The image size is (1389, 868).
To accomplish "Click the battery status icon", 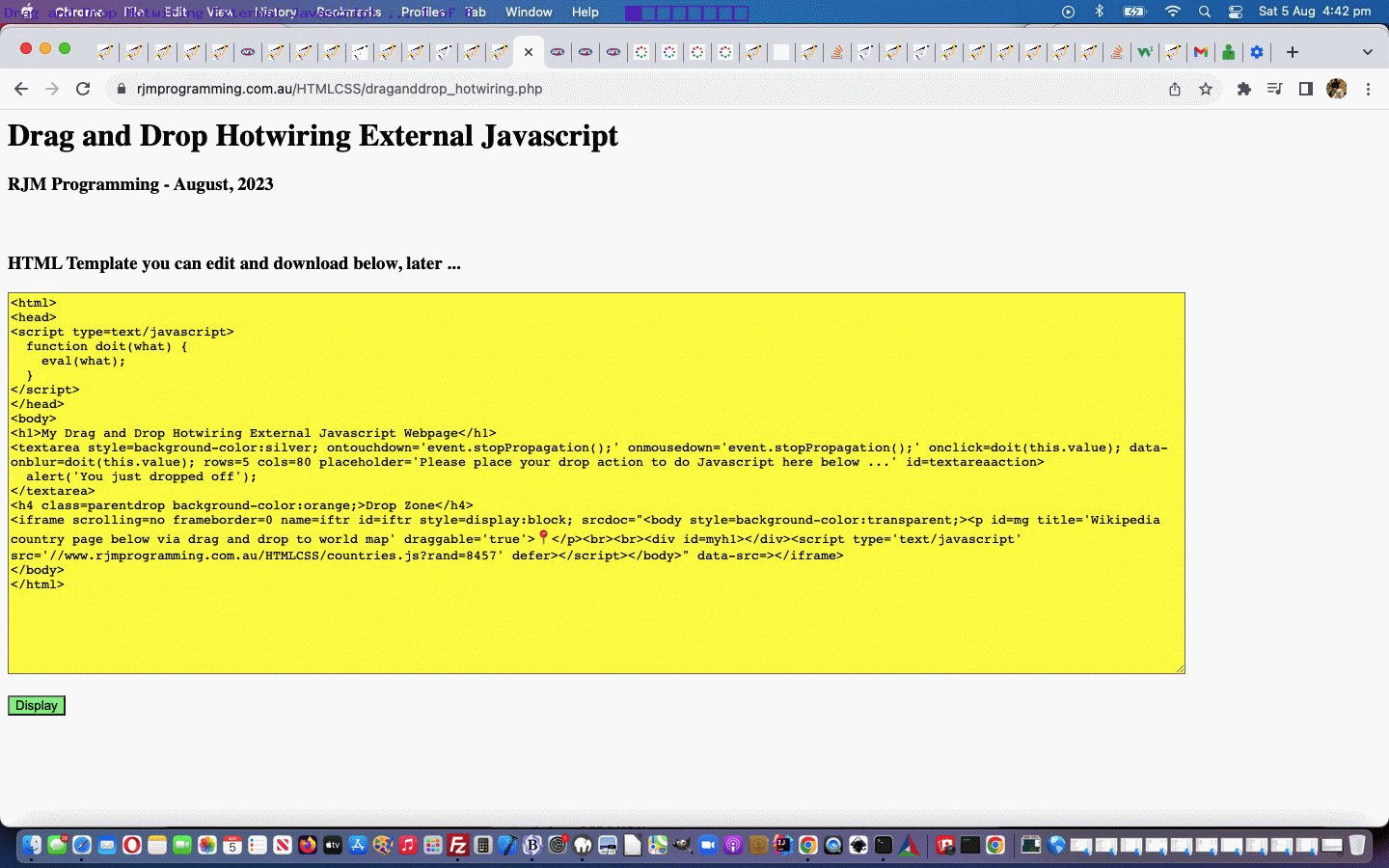I will tap(1134, 12).
